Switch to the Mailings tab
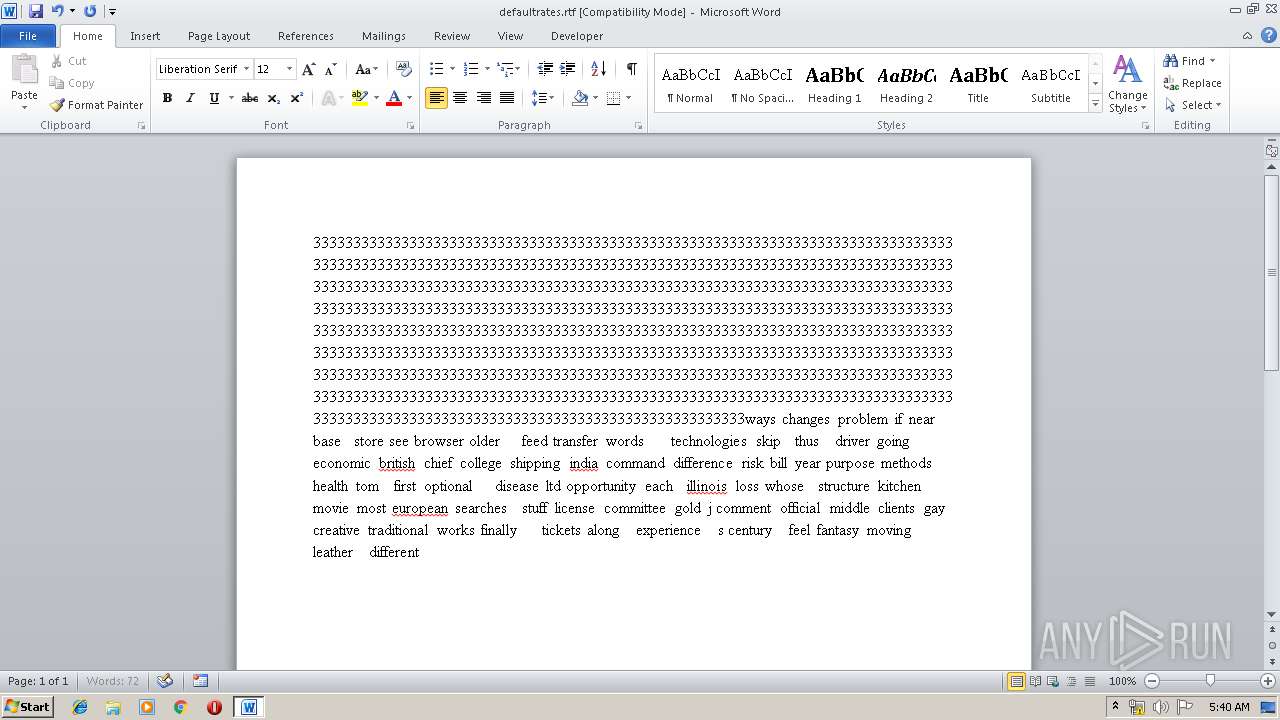1280x720 pixels. tap(384, 36)
